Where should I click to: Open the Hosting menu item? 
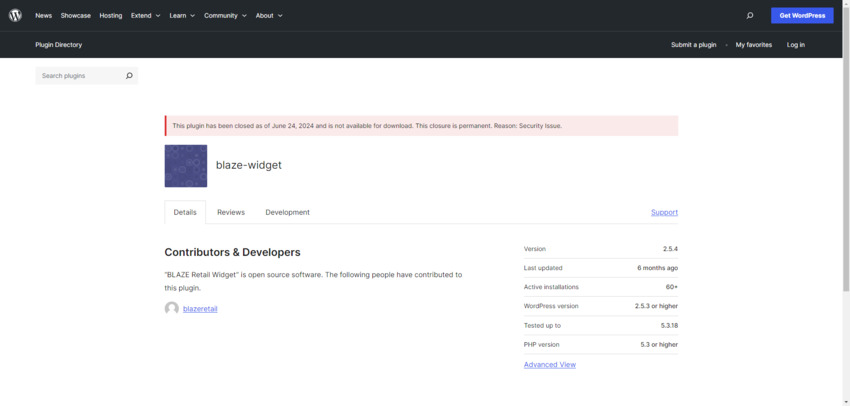tap(111, 16)
